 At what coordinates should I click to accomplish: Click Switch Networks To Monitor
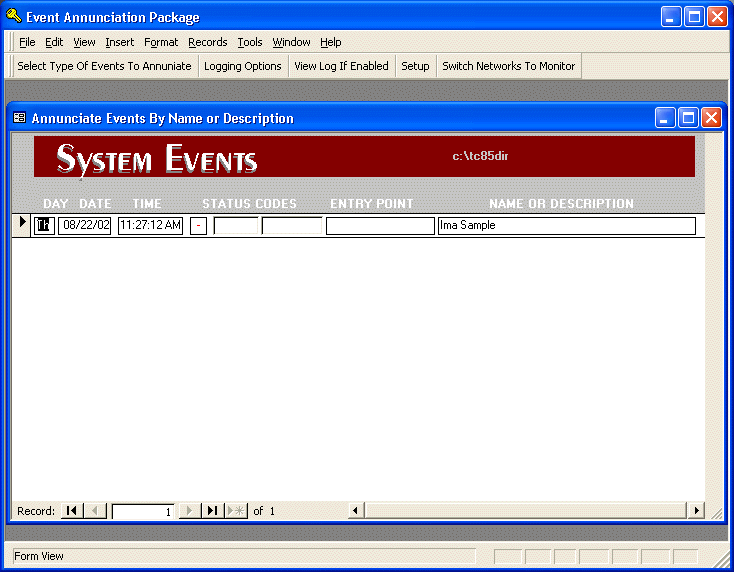pos(508,66)
